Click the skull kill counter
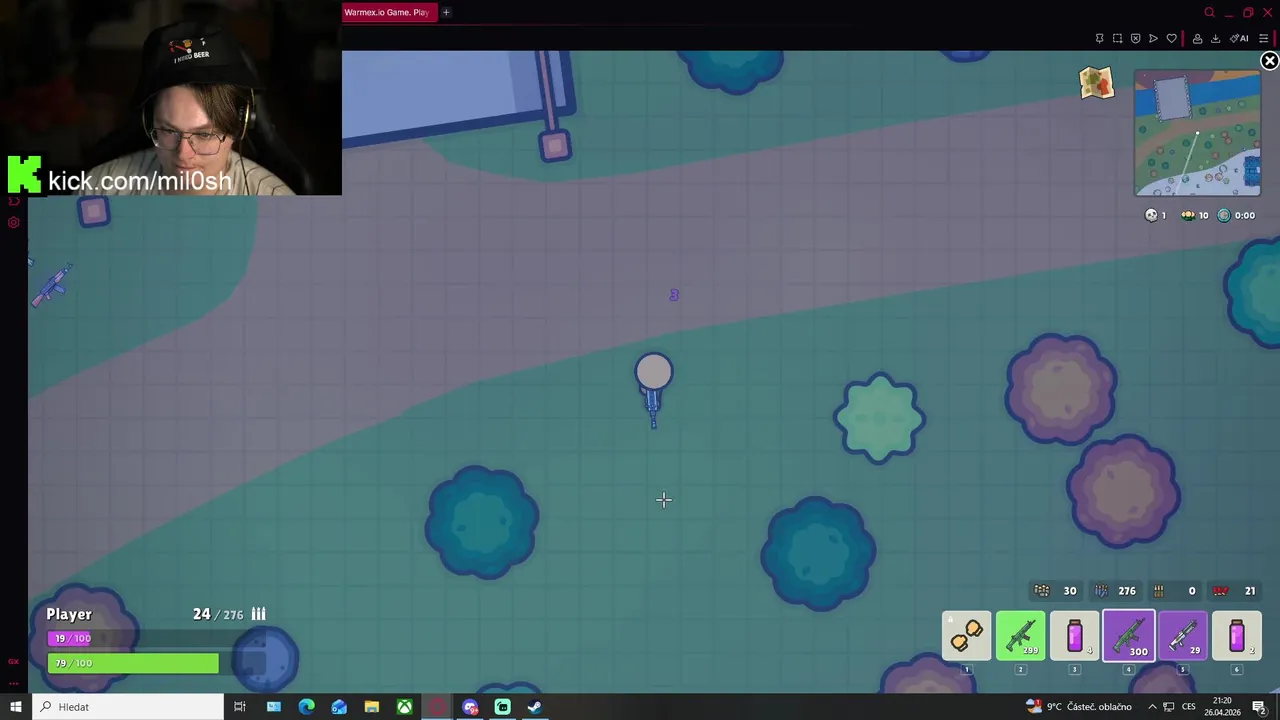Screen dimensions: 1280x720 (1155, 215)
